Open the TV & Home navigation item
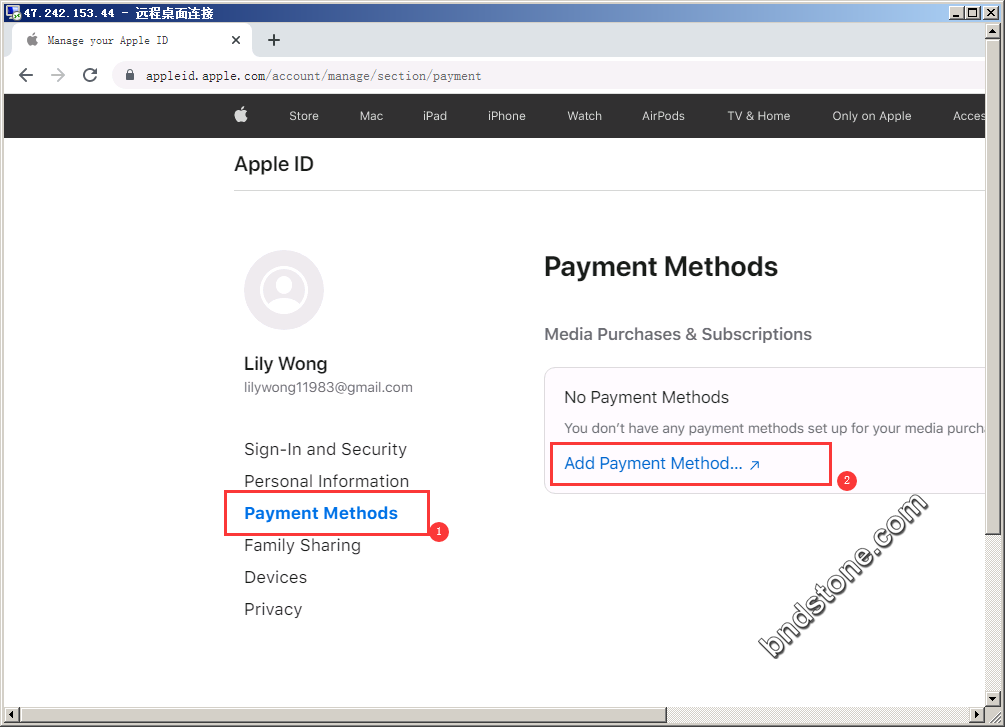1005x727 pixels. (758, 116)
